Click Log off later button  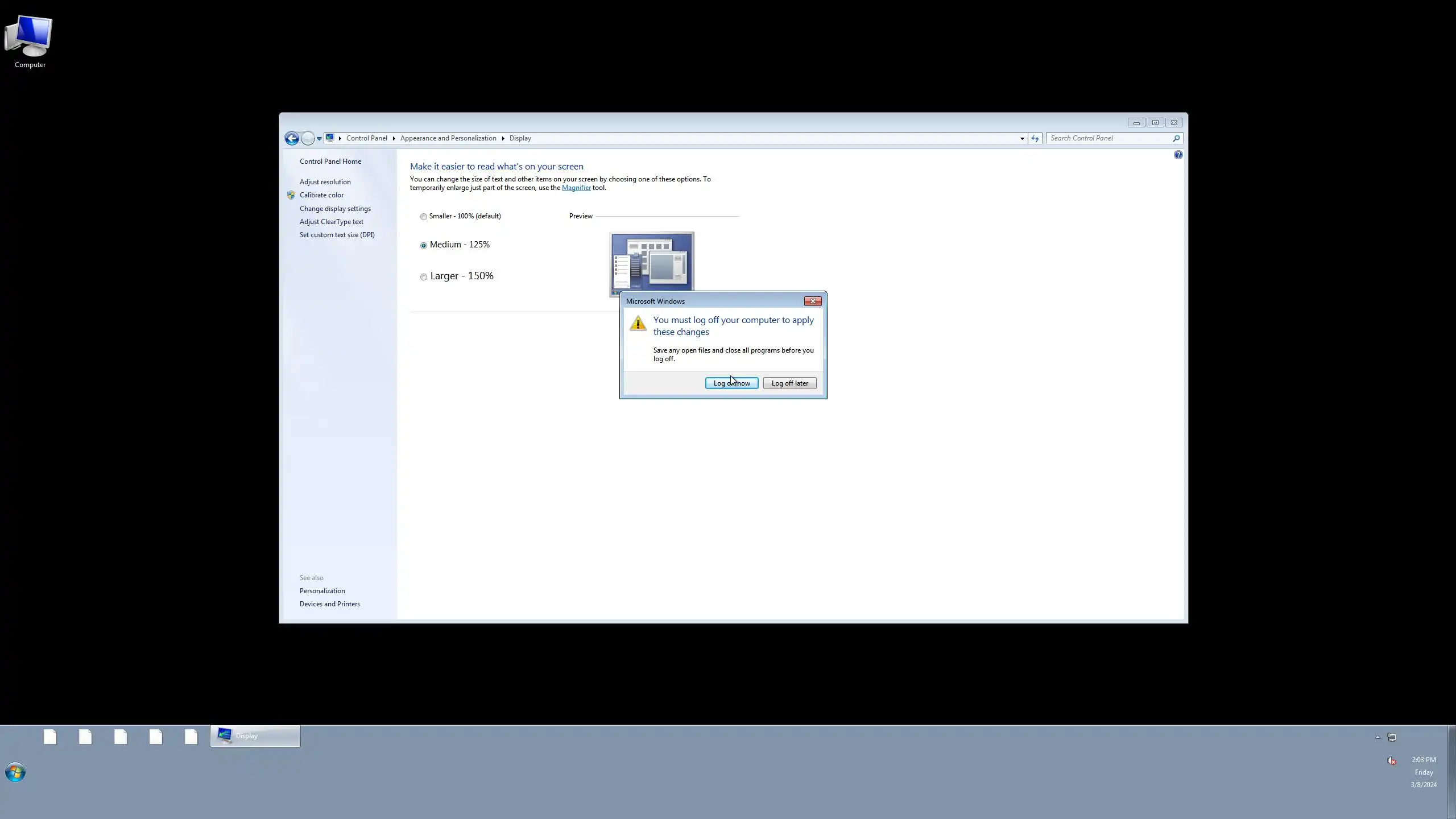pyautogui.click(x=789, y=383)
